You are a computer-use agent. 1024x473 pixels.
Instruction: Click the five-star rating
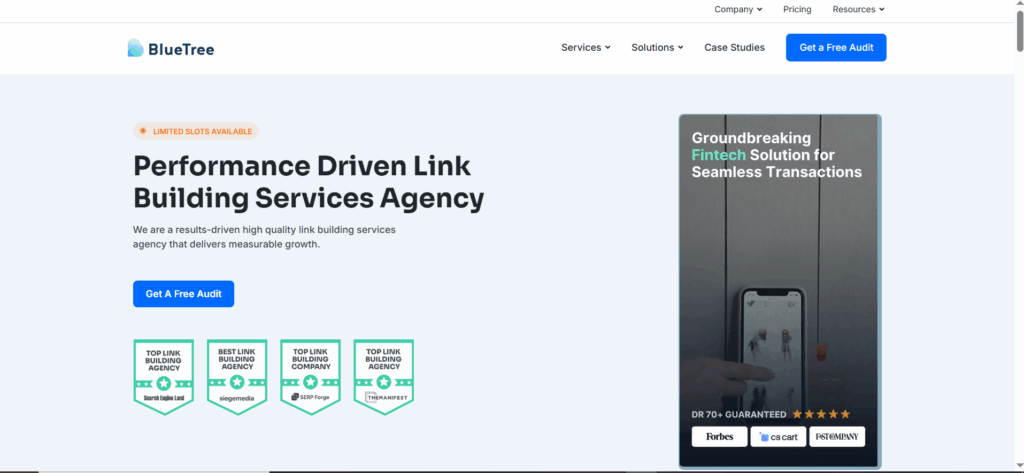pos(821,414)
